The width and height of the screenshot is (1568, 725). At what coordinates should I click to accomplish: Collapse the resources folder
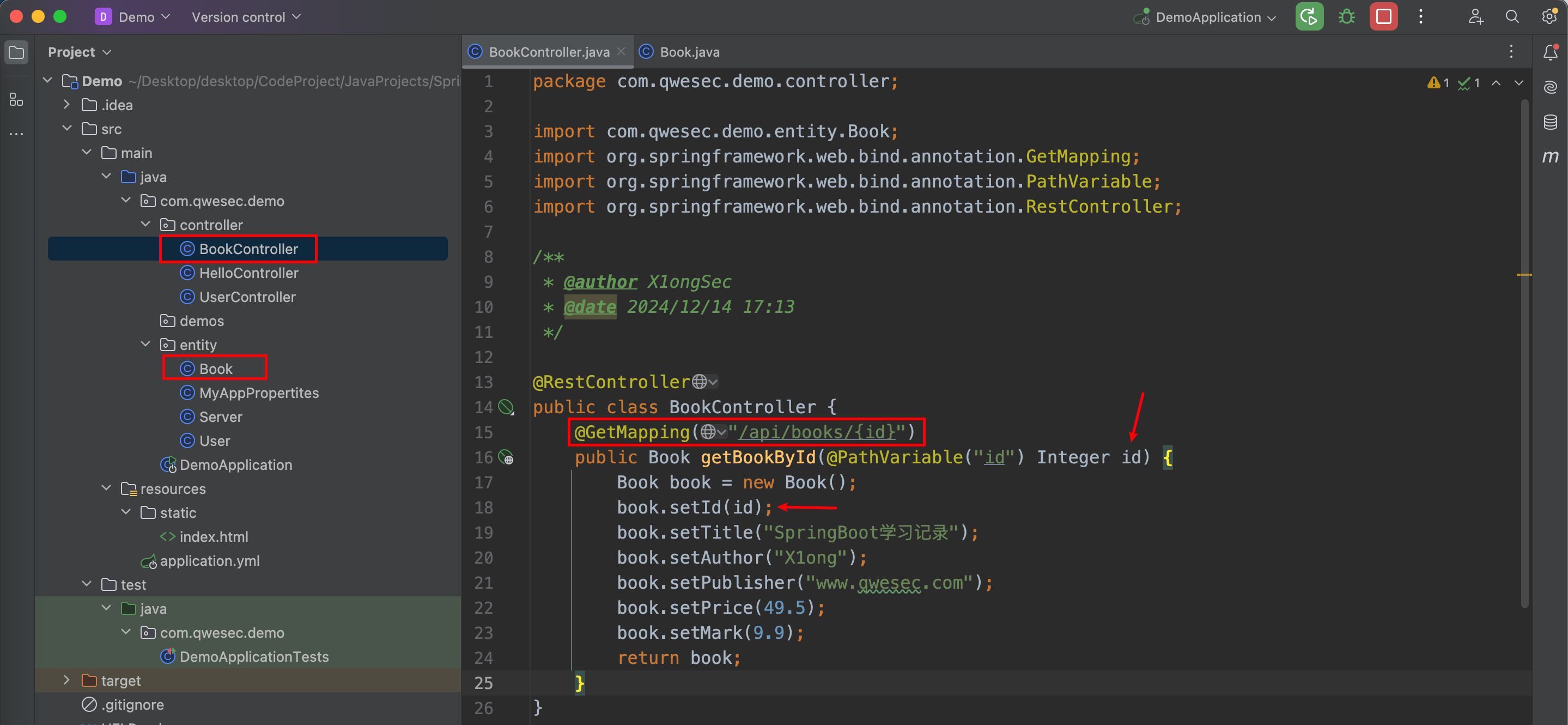pos(107,488)
